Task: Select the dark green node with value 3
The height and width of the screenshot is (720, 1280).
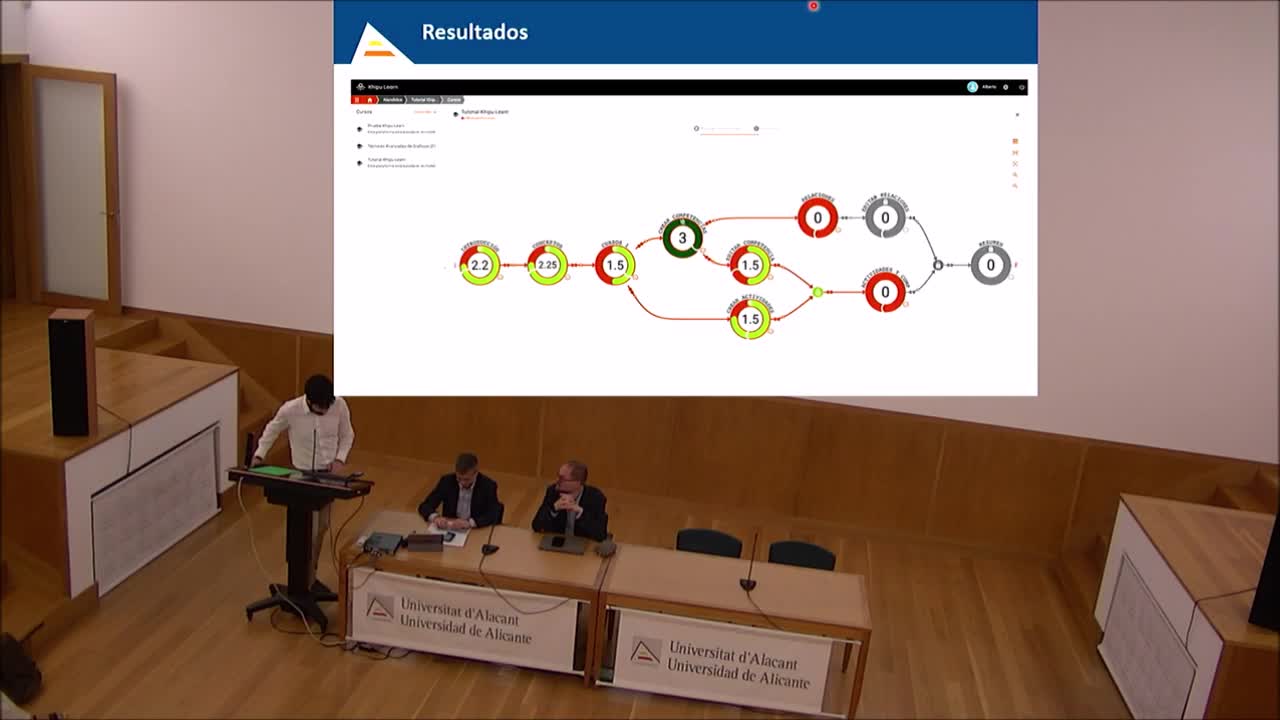Action: [683, 238]
